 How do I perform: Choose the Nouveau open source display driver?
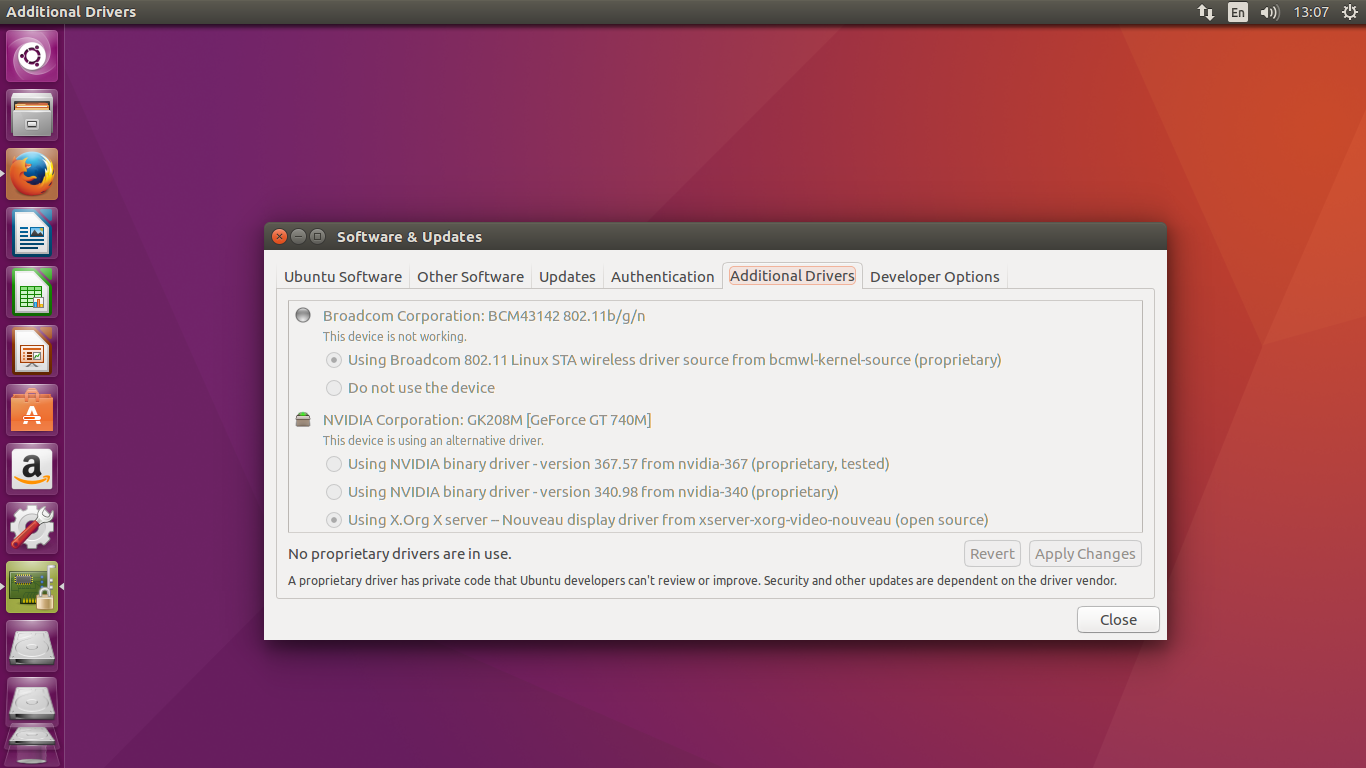coord(334,520)
